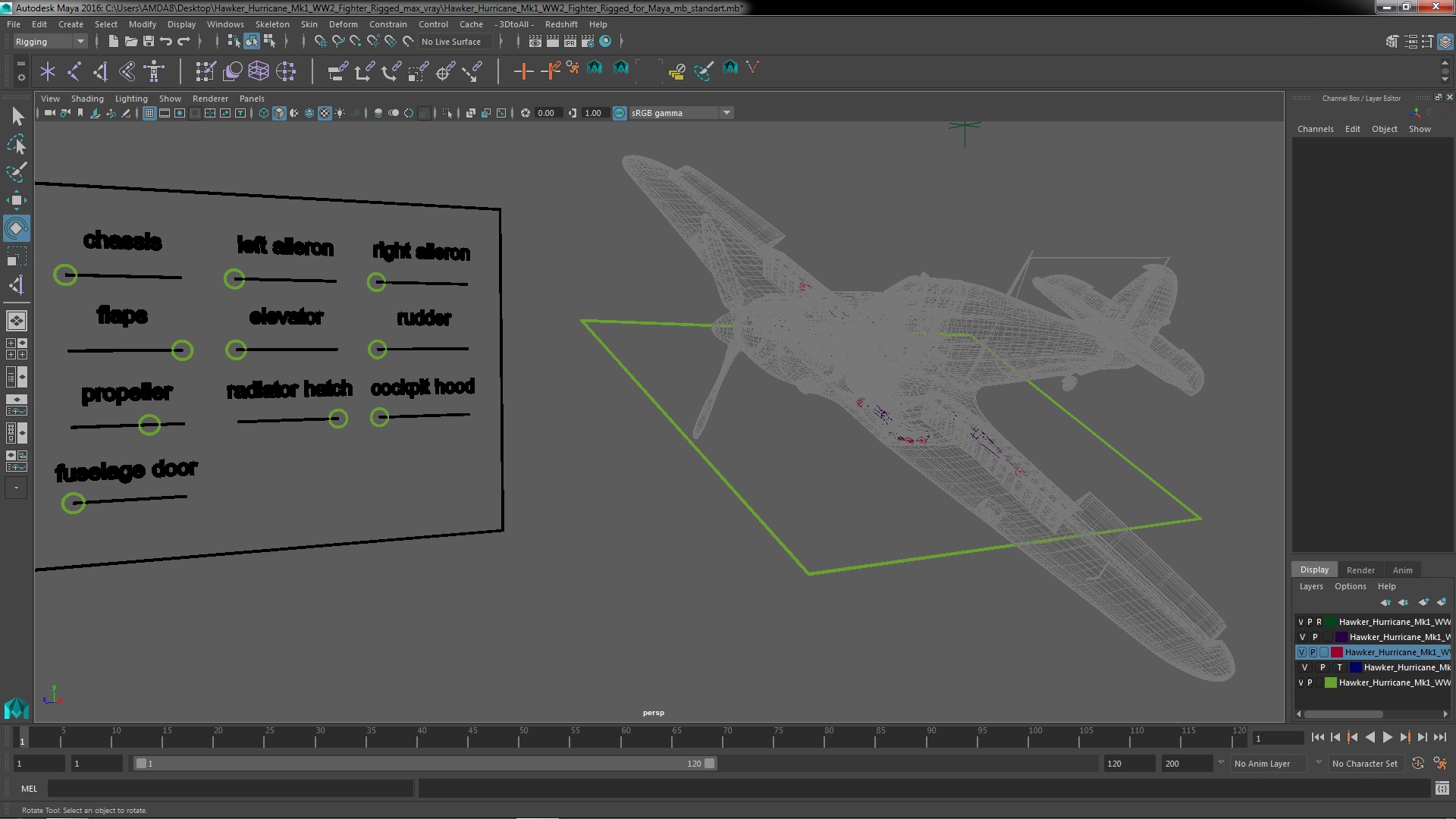Activate the Move tool
1456x819 pixels.
(x=17, y=200)
